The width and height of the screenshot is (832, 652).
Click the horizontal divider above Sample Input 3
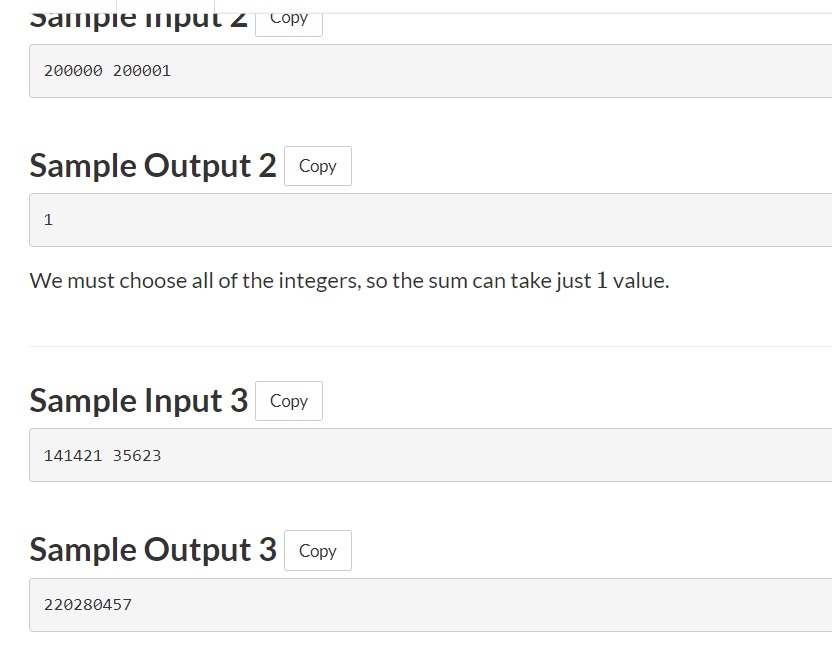tap(430, 347)
